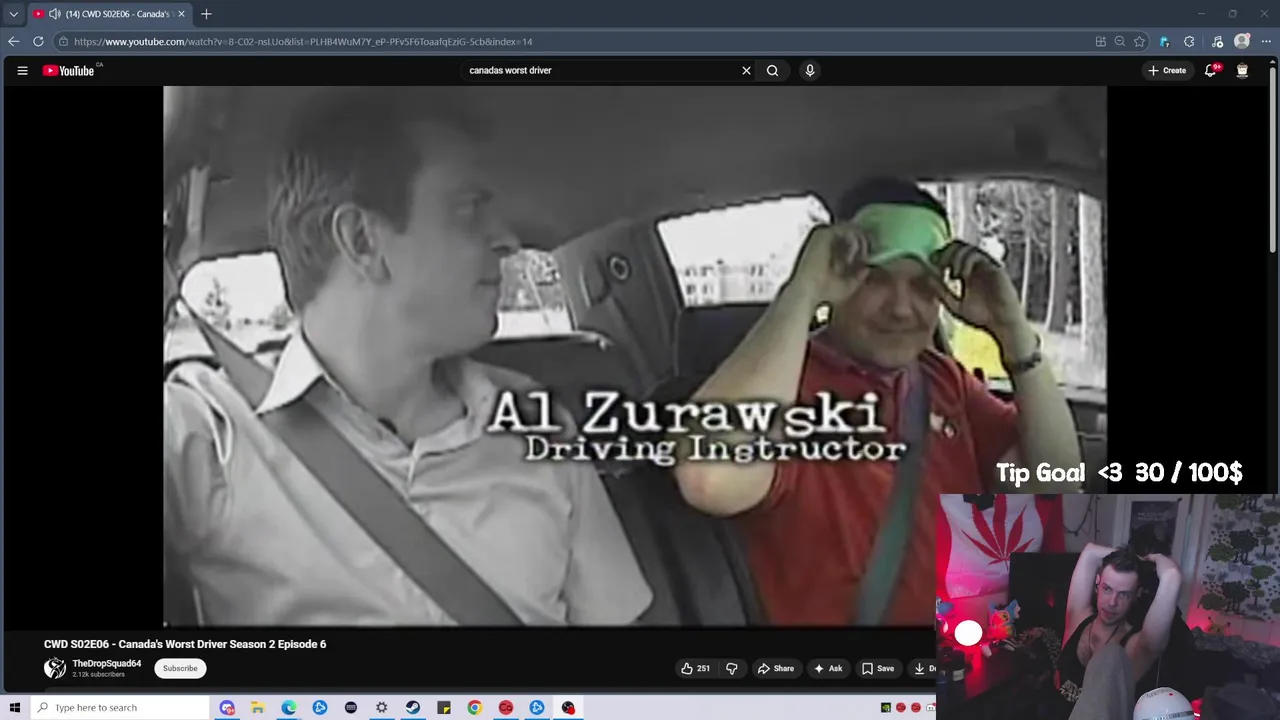Open TheDropSquad64 channel name link
The image size is (1280, 720).
click(x=106, y=663)
